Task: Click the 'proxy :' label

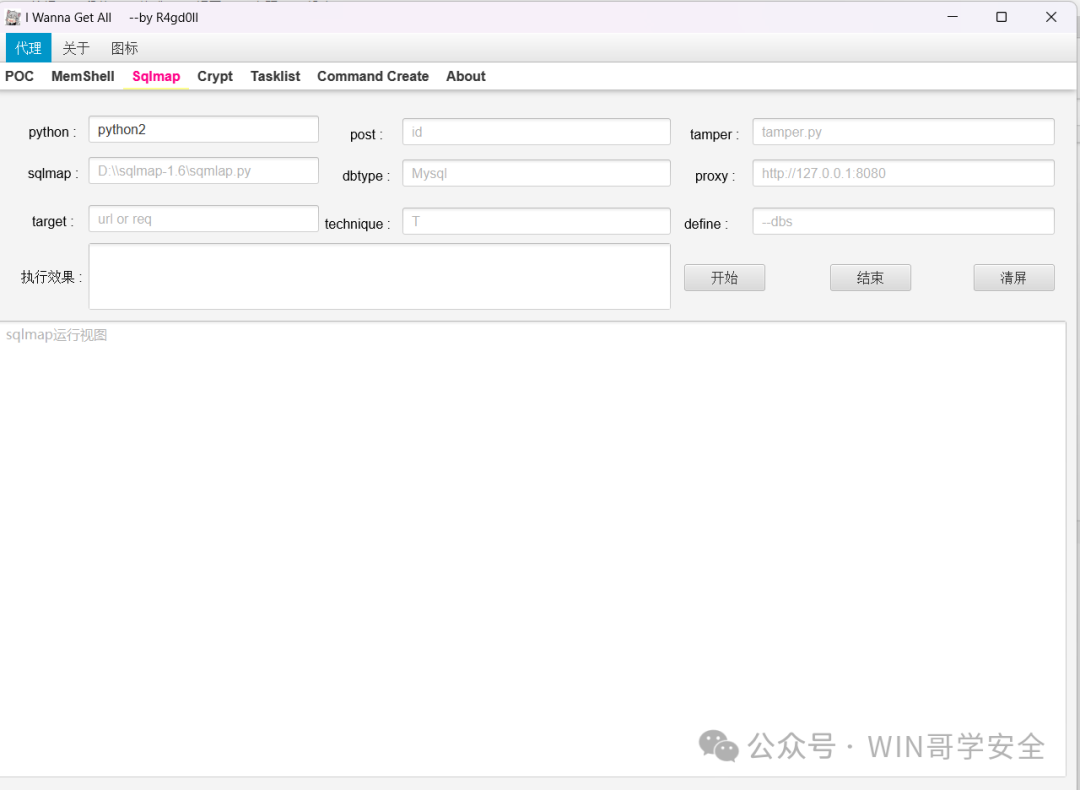Action: [x=715, y=176]
